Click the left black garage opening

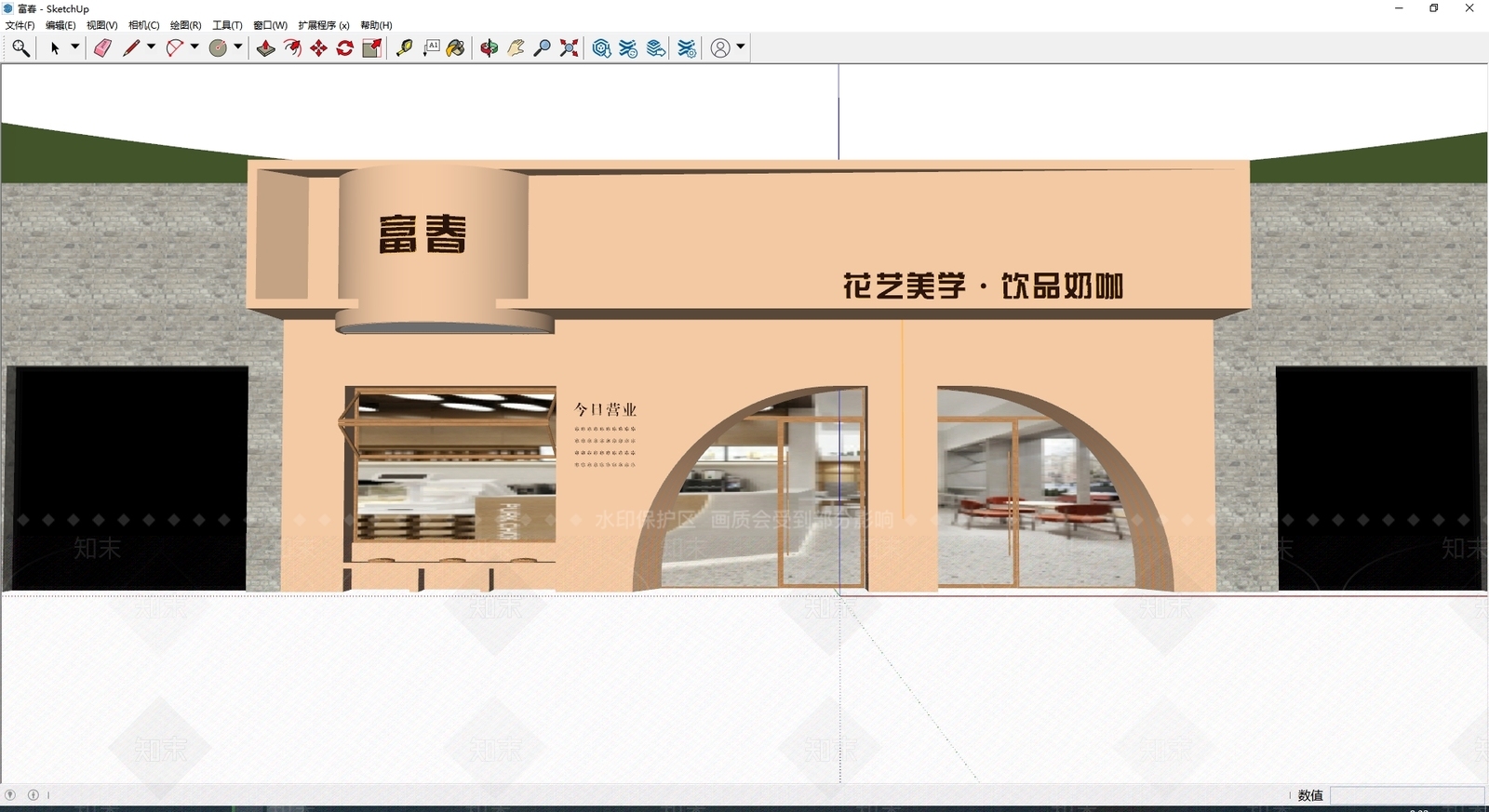pos(128,478)
